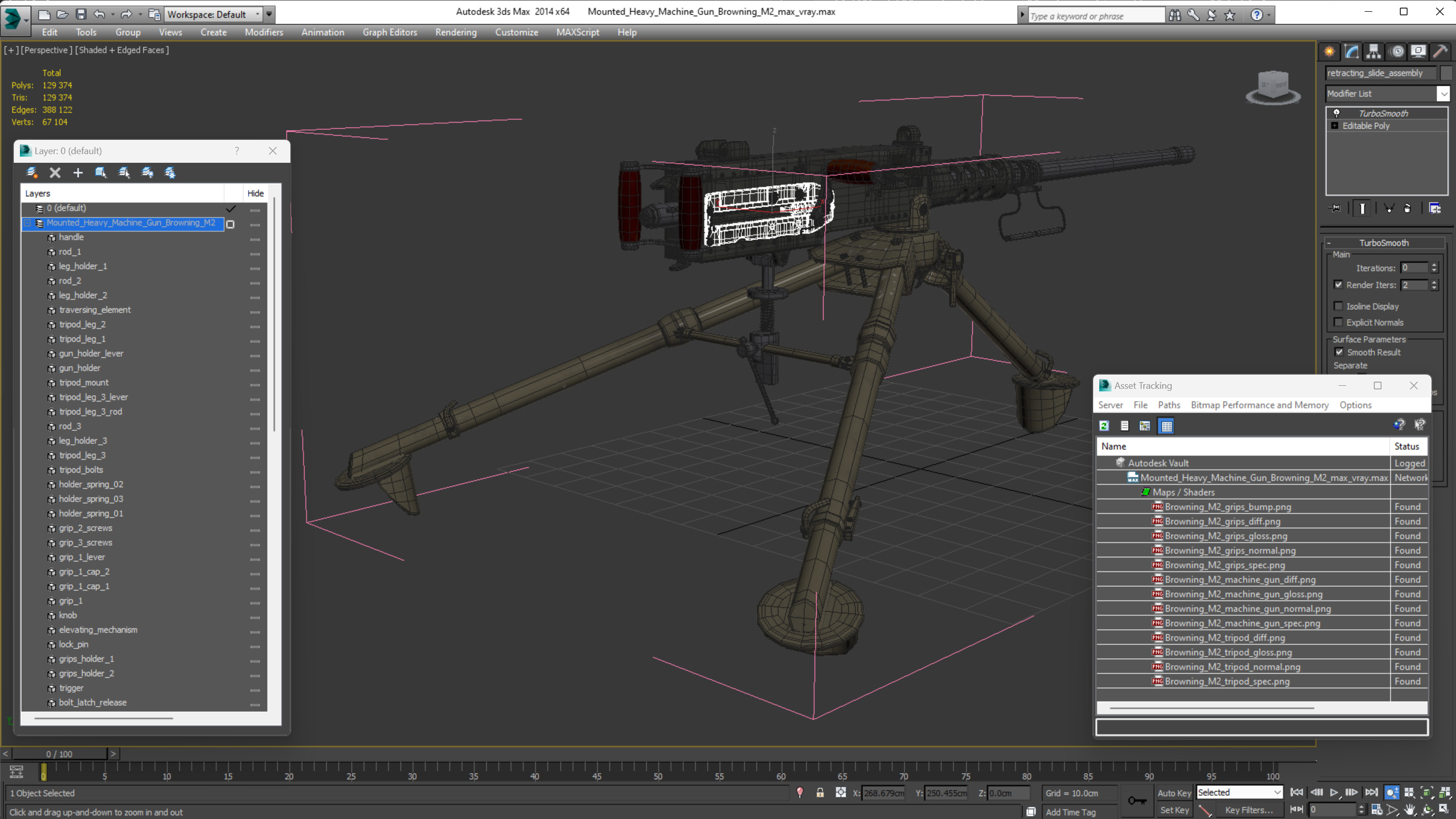
Task: Click the object name field retracting_slide_assembly
Action: point(1380,73)
